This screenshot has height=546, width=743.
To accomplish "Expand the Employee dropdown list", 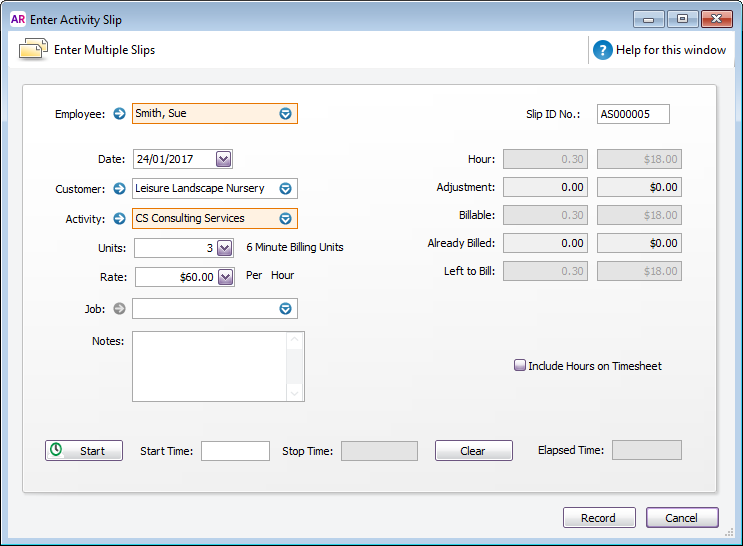I will click(x=285, y=114).
